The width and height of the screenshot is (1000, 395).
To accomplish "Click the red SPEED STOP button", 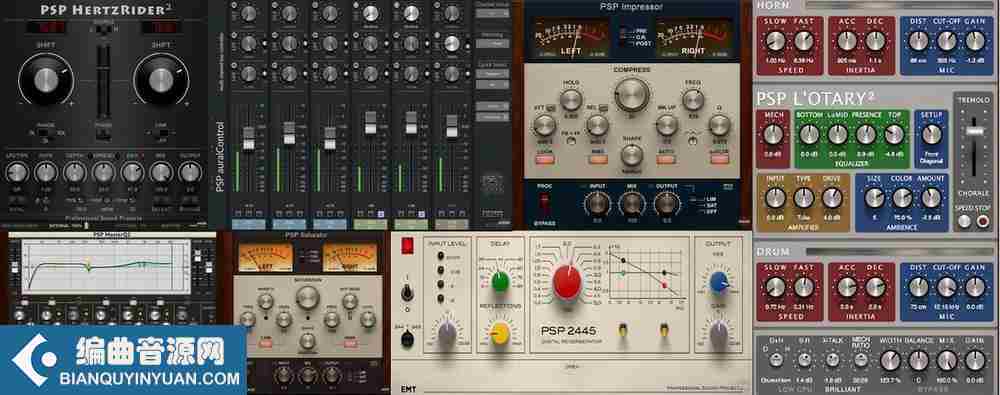I will 983,222.
